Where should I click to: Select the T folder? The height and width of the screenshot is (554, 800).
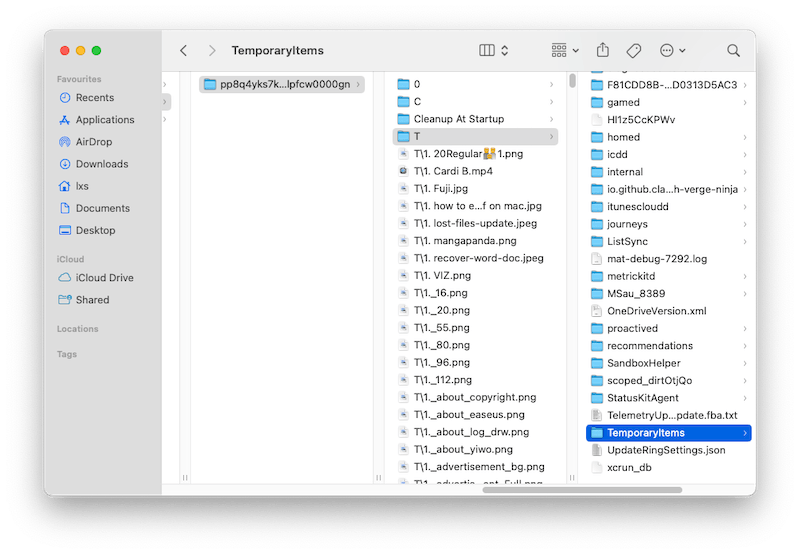[476, 136]
